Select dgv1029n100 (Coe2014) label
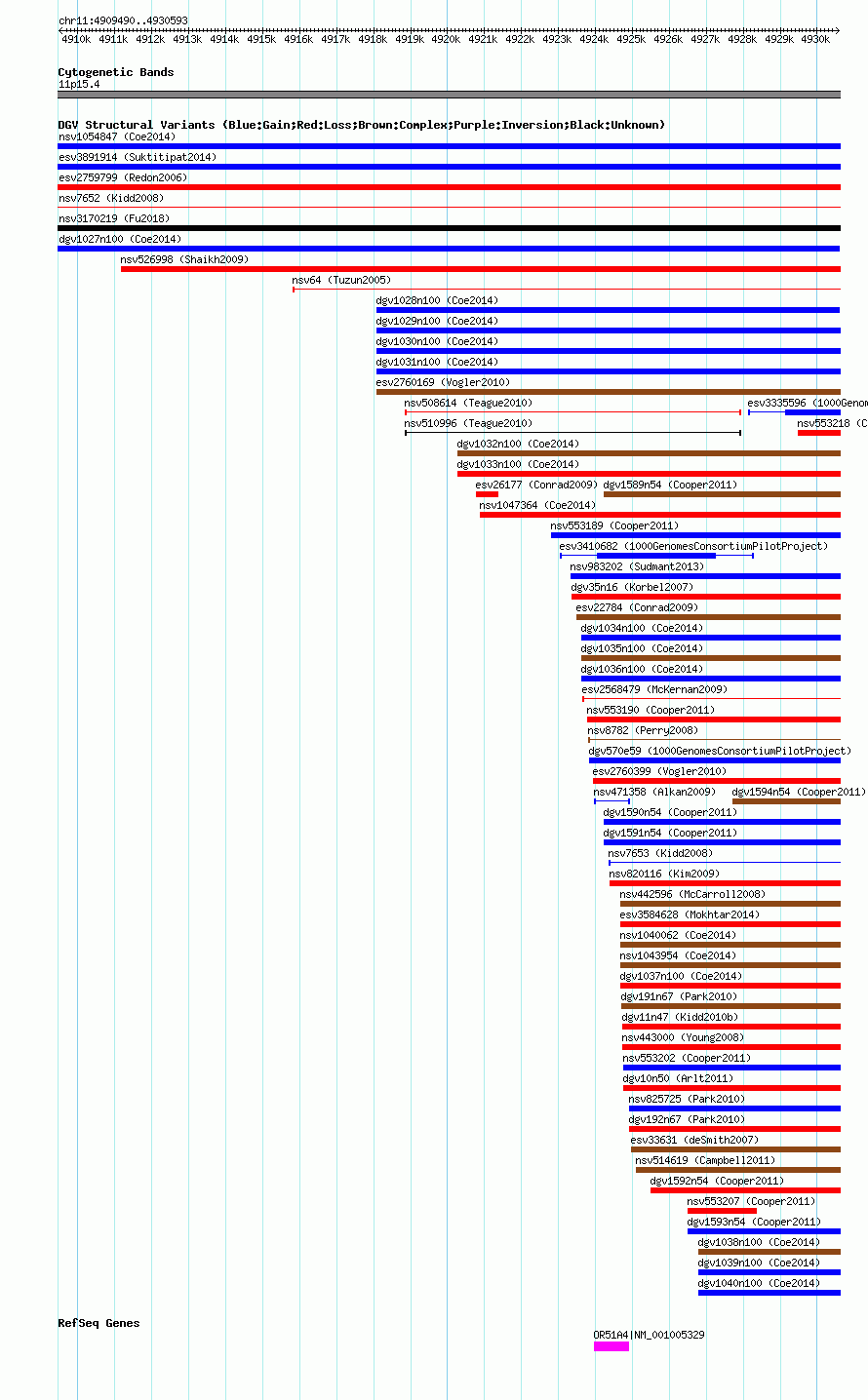Image resolution: width=868 pixels, height=1400 pixels. pos(437,321)
